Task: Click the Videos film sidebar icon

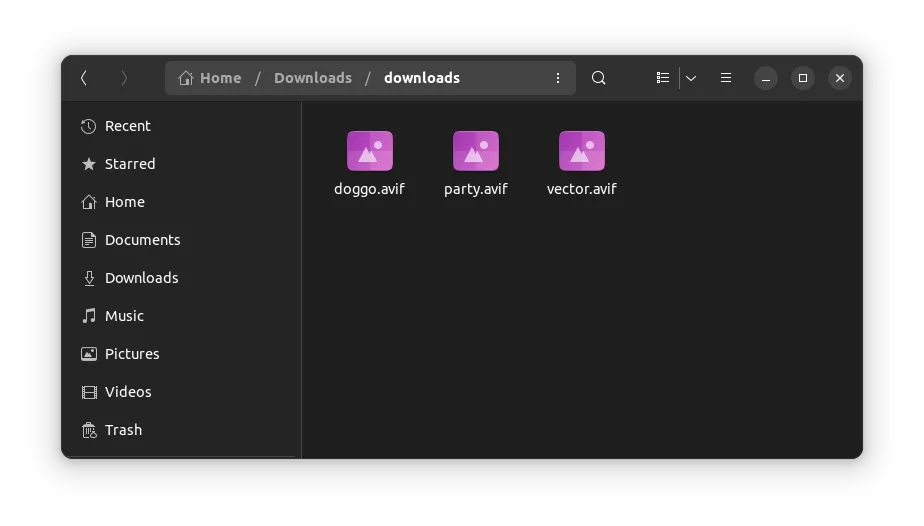Action: point(89,392)
